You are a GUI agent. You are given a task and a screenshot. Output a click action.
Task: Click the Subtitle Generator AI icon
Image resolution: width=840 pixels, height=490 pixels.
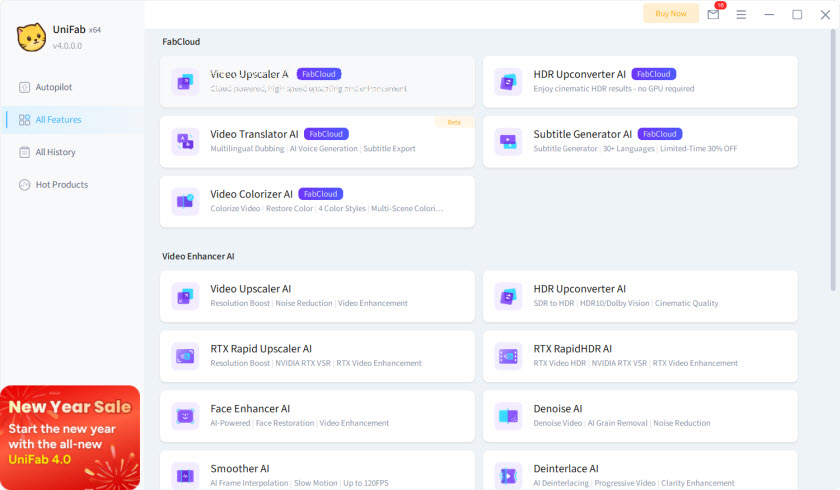(x=508, y=142)
